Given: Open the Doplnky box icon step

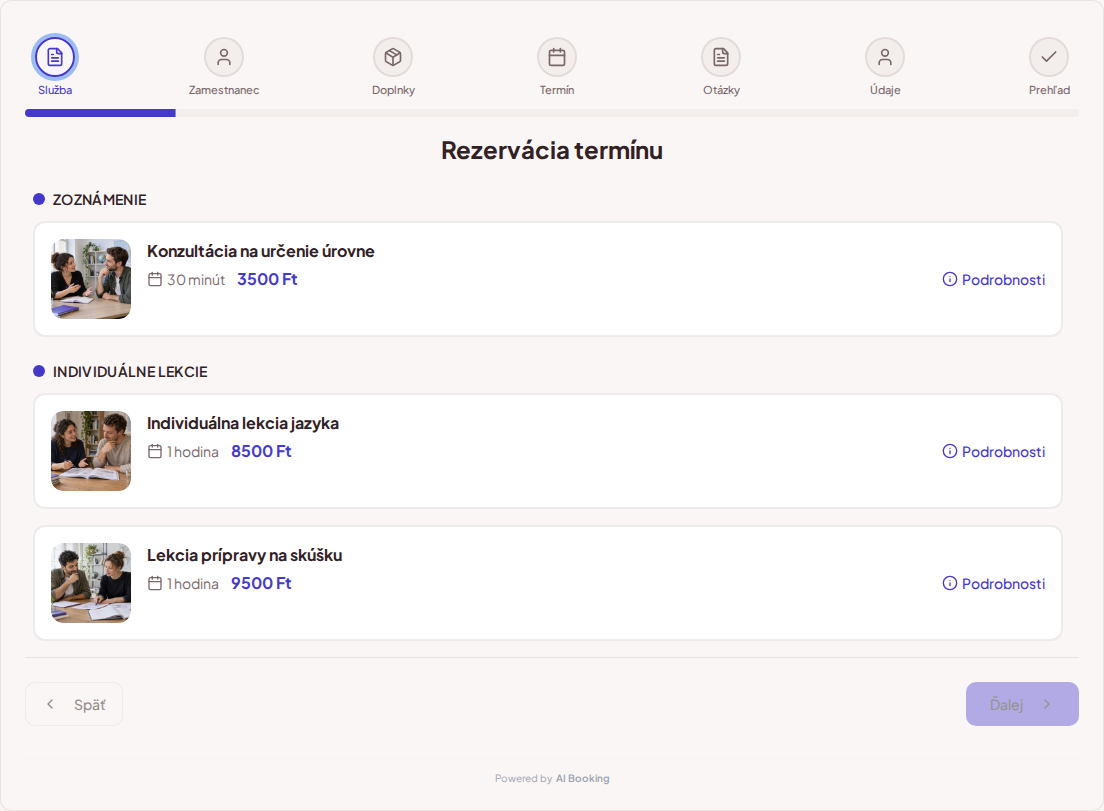Looking at the screenshot, I should pos(393,57).
